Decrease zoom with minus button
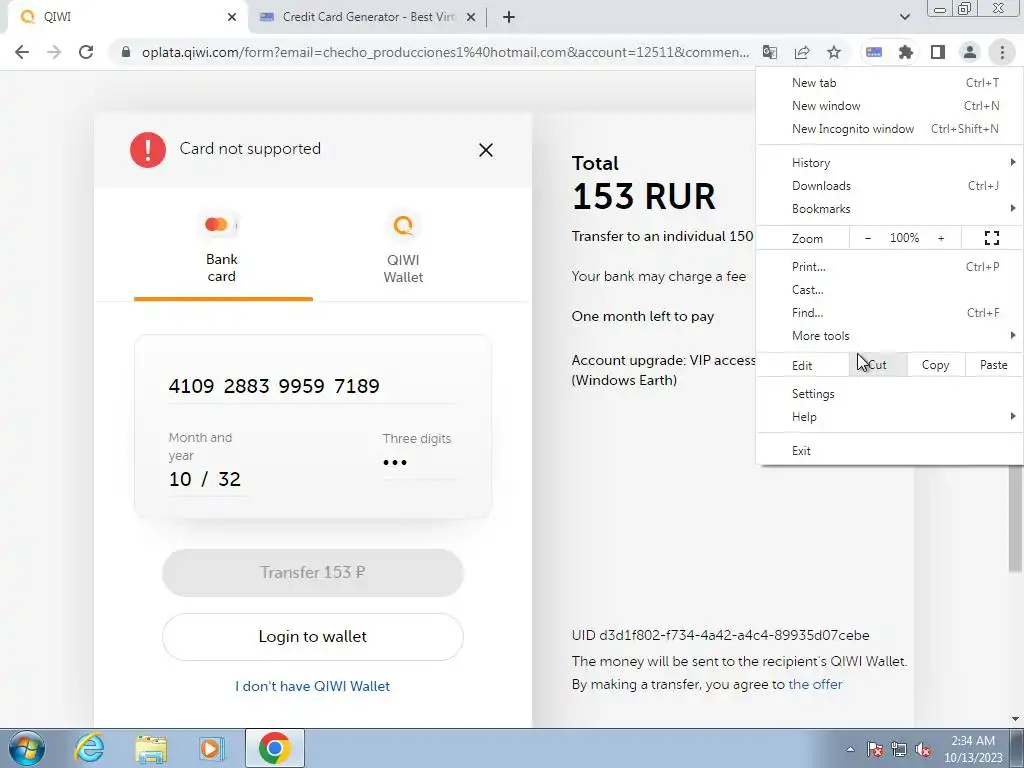This screenshot has height=768, width=1024. [867, 238]
